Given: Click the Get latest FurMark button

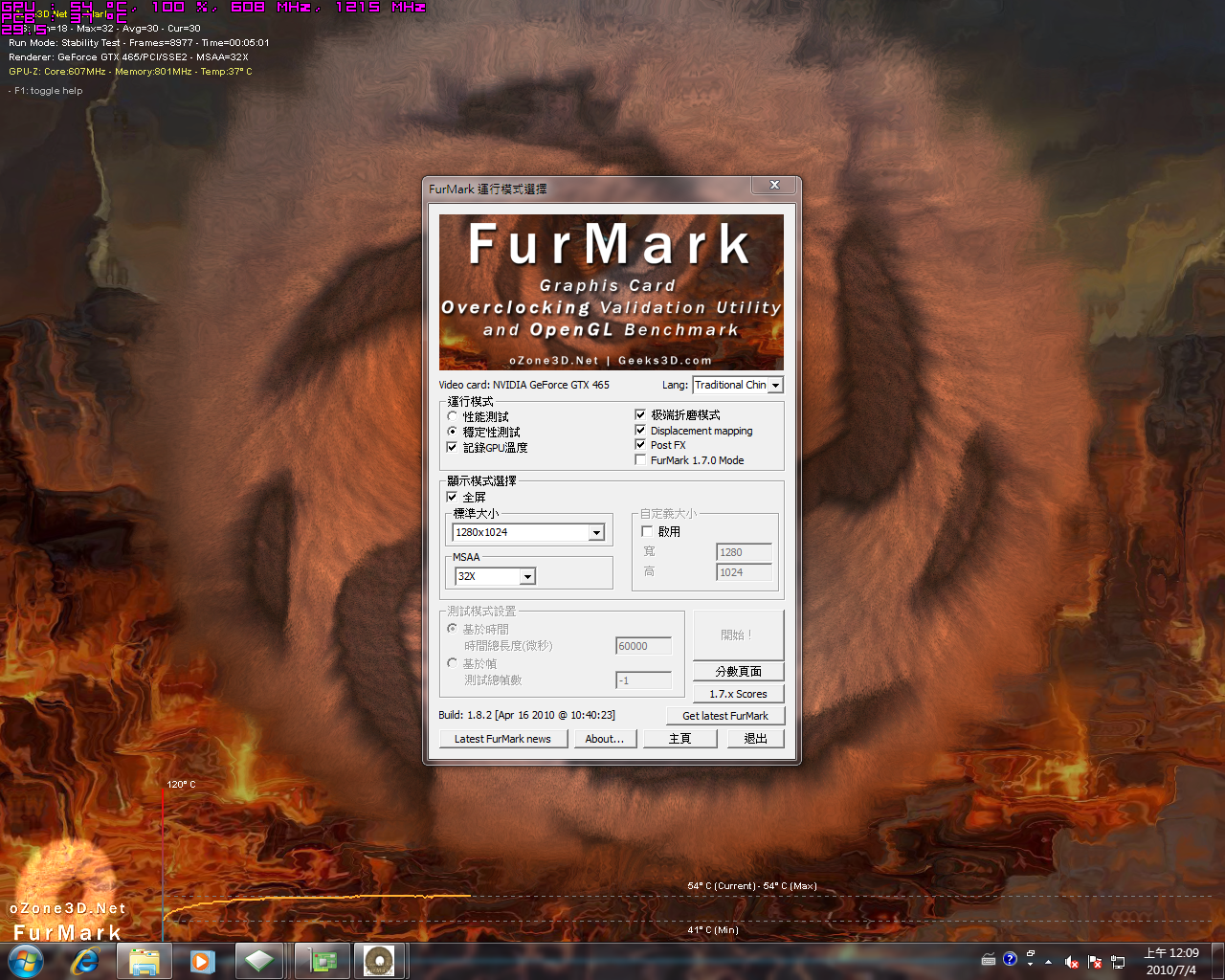Looking at the screenshot, I should click(724, 716).
